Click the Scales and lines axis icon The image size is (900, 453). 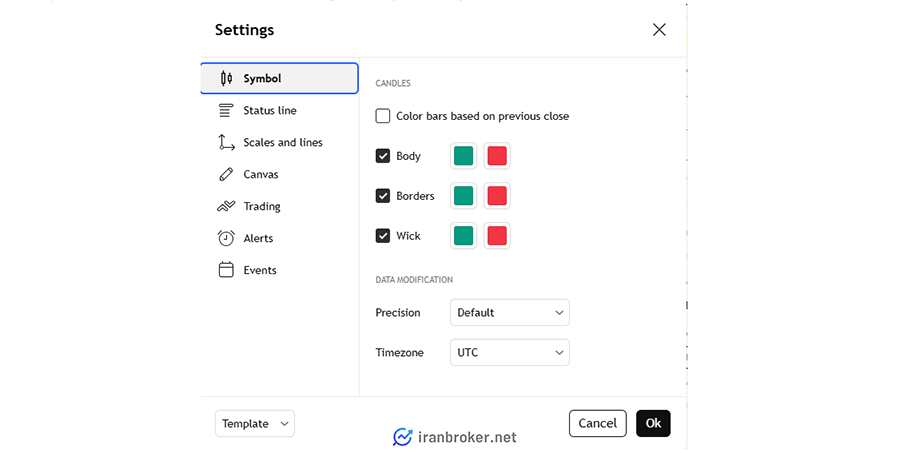(226, 142)
